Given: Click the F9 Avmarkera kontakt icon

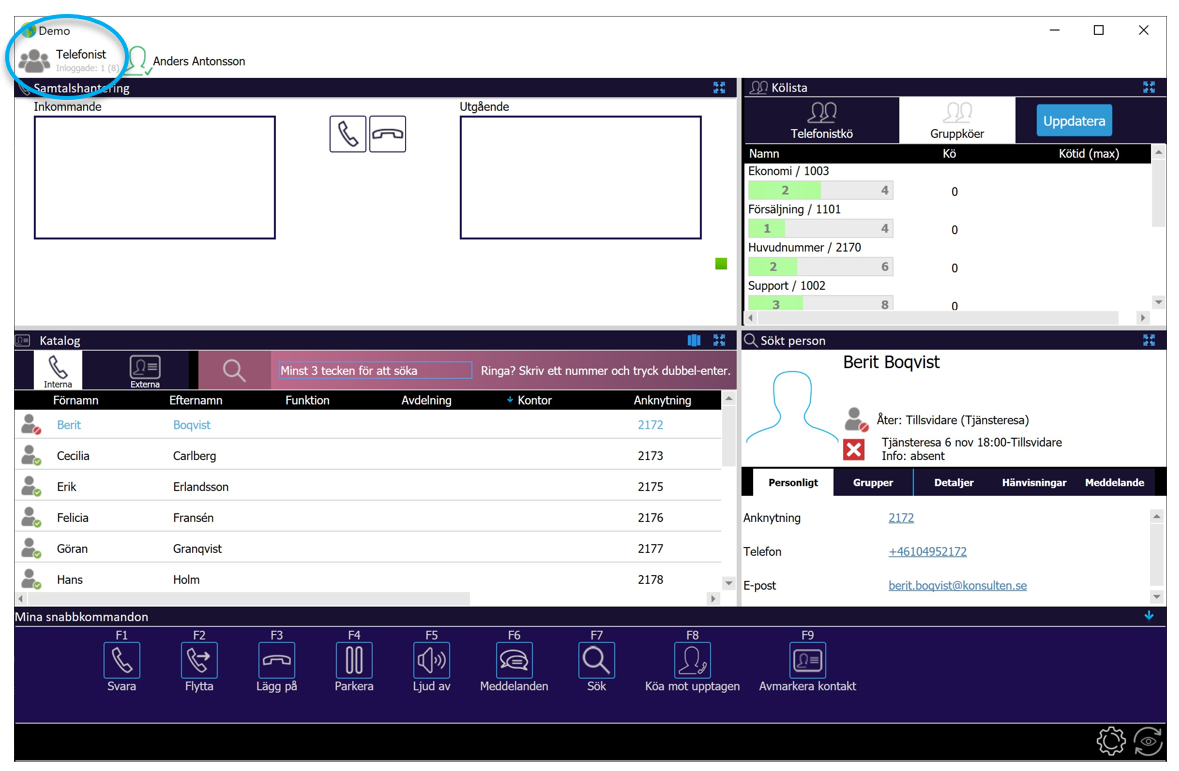Looking at the screenshot, I should [808, 660].
